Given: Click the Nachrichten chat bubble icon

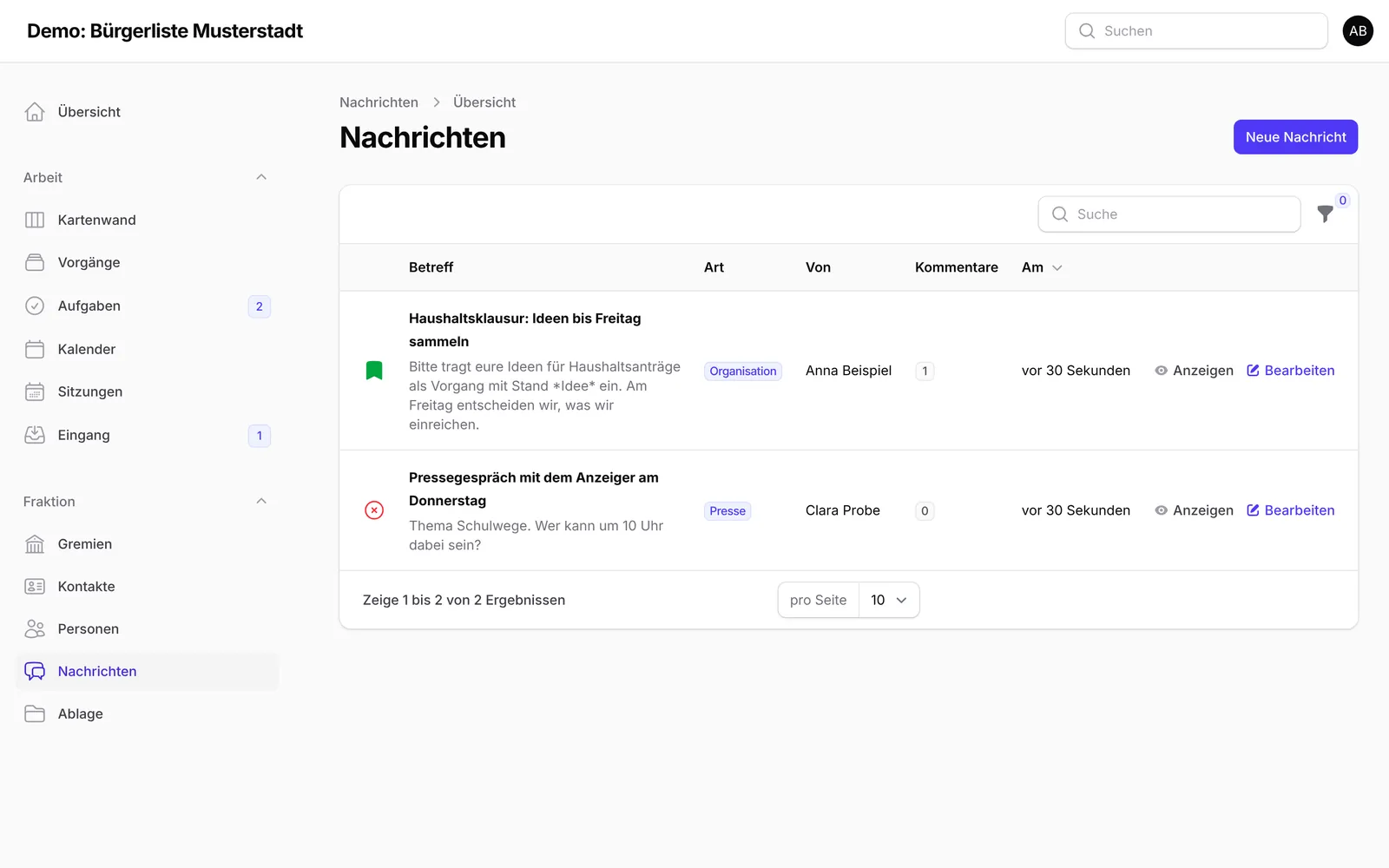Looking at the screenshot, I should (x=35, y=671).
